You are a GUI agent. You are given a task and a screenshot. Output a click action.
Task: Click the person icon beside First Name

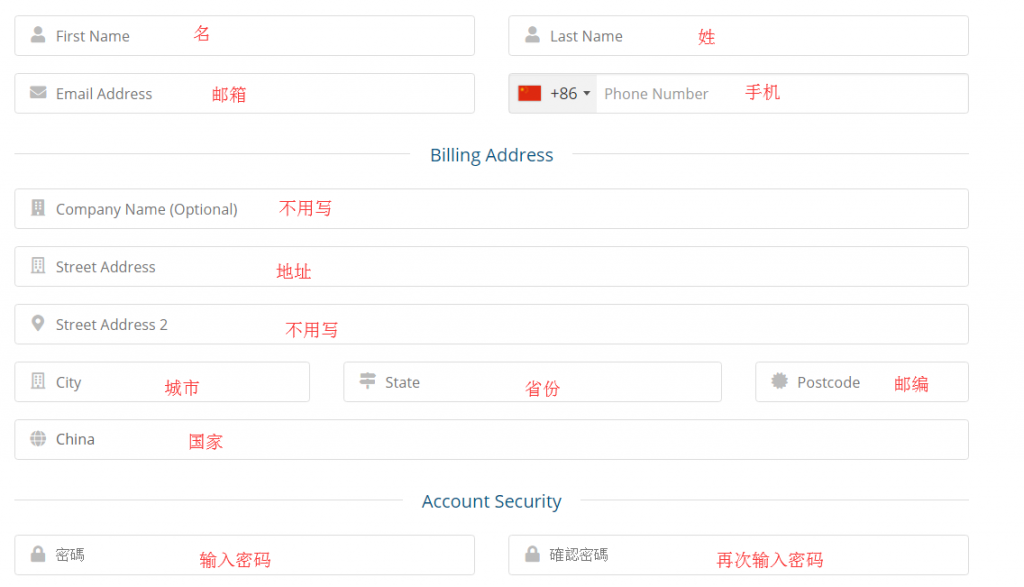pyautogui.click(x=38, y=35)
